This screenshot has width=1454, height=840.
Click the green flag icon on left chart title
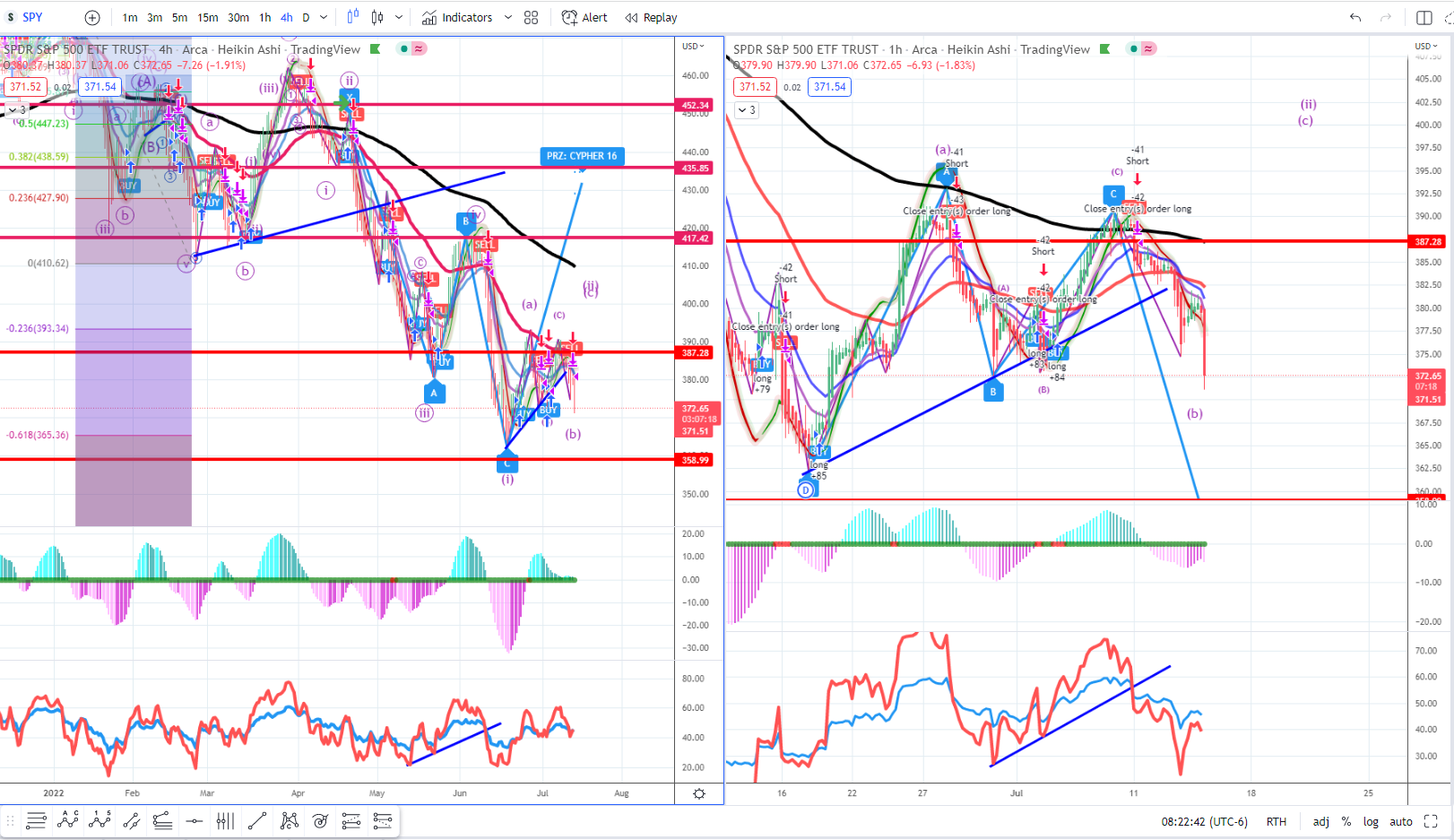pyautogui.click(x=376, y=49)
